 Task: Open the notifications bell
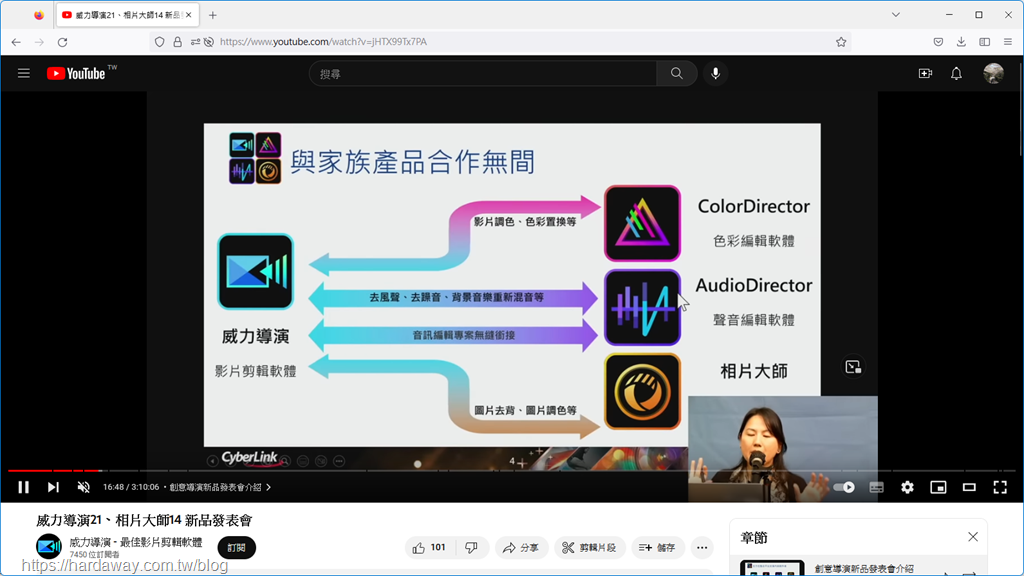click(x=956, y=73)
